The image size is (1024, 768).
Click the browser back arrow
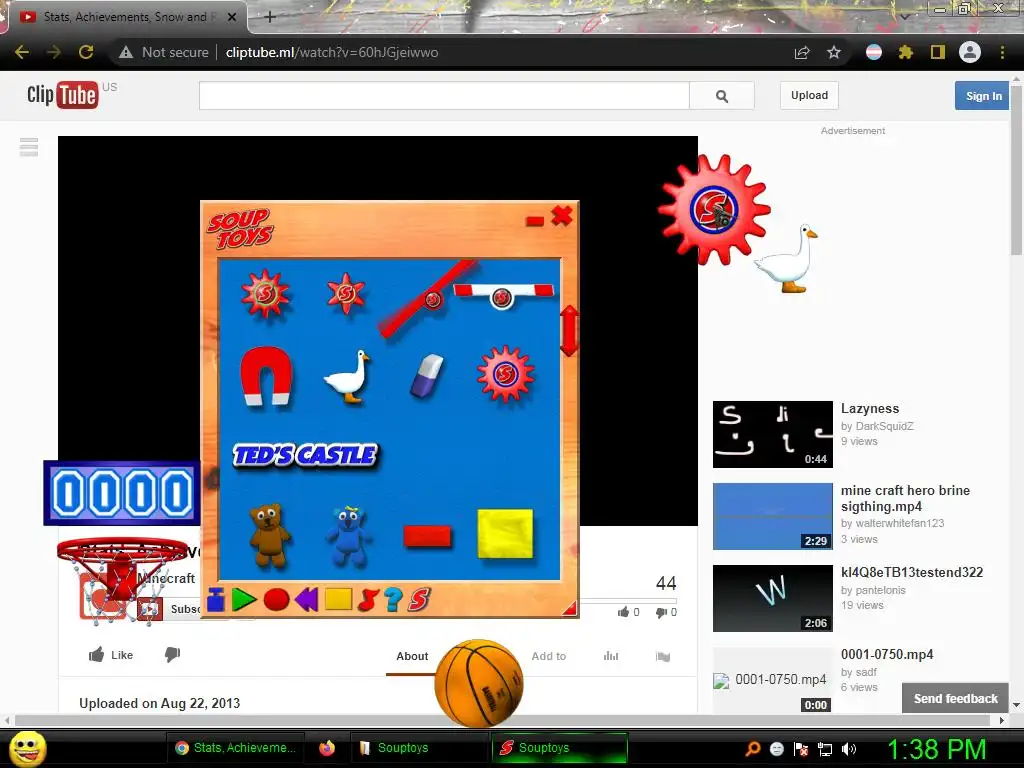[22, 52]
